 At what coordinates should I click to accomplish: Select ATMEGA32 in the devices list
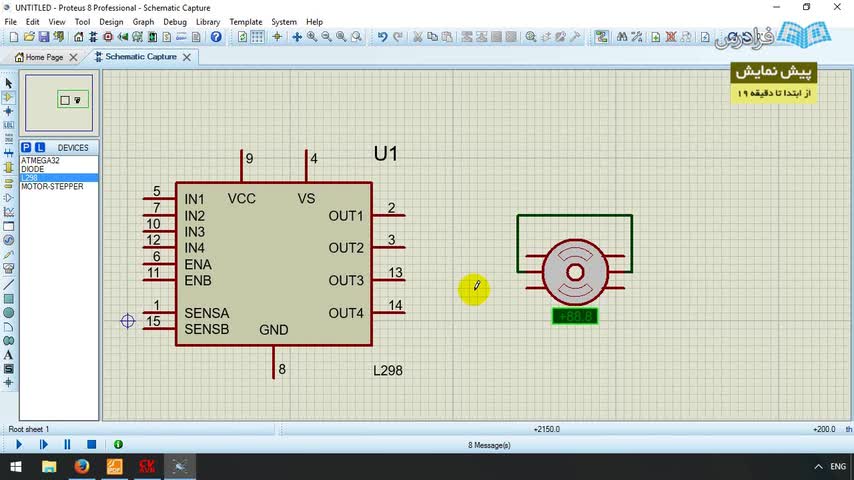(x=59, y=160)
